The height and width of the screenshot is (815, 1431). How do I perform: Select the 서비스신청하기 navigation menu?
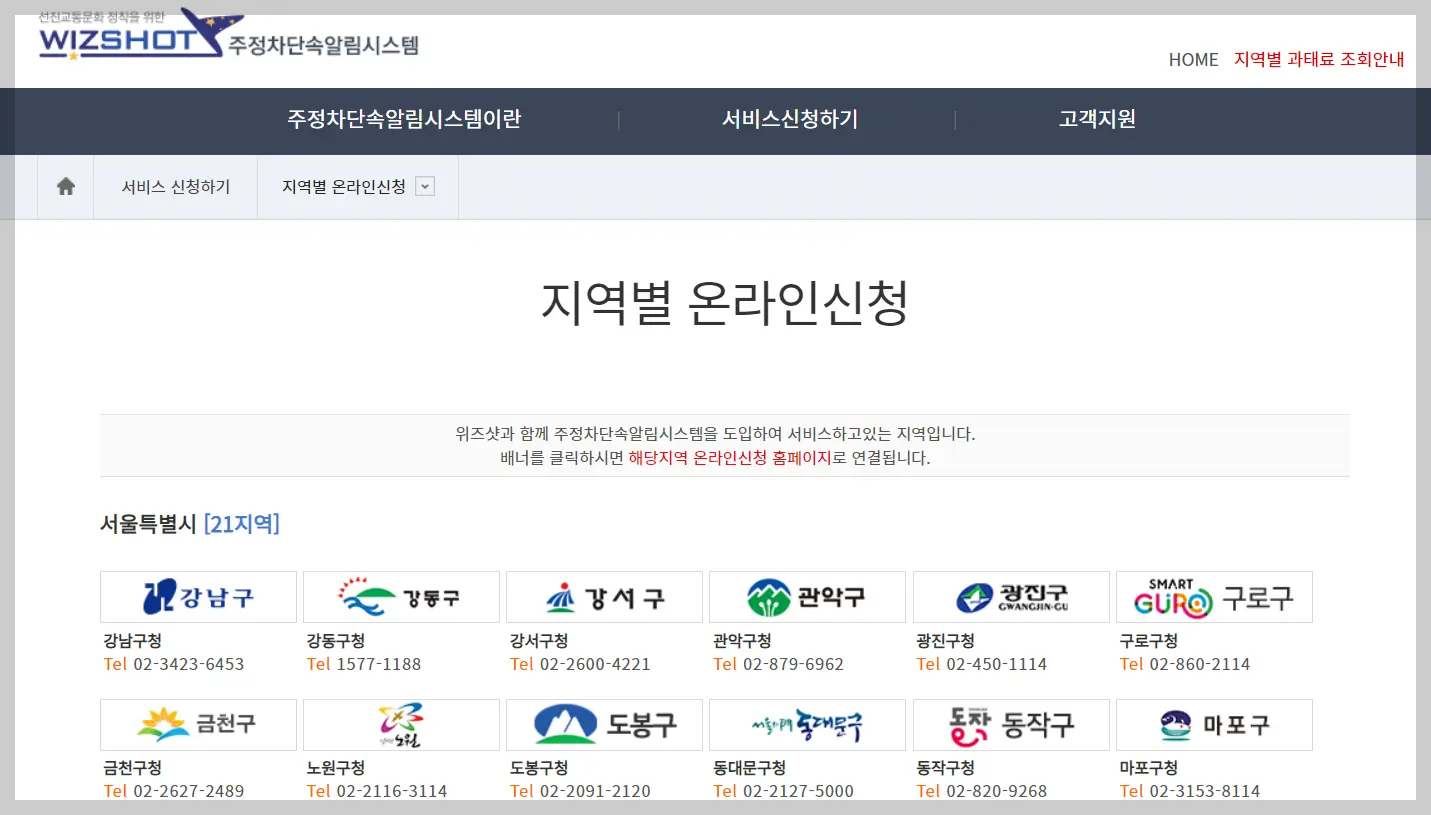(789, 121)
